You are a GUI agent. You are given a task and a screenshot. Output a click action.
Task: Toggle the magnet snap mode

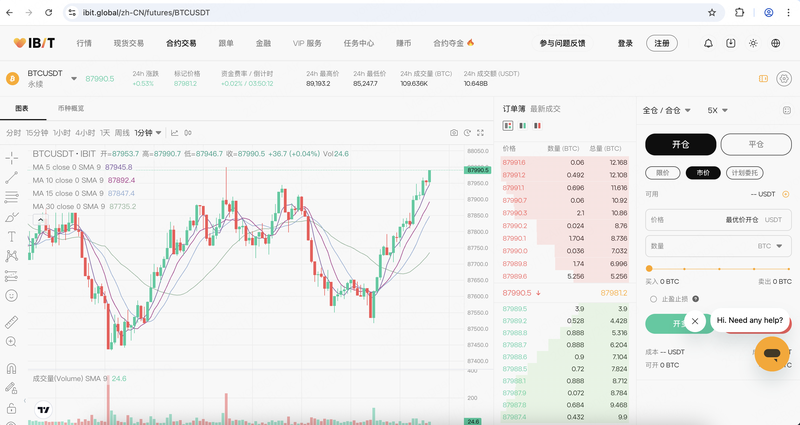coord(11,368)
